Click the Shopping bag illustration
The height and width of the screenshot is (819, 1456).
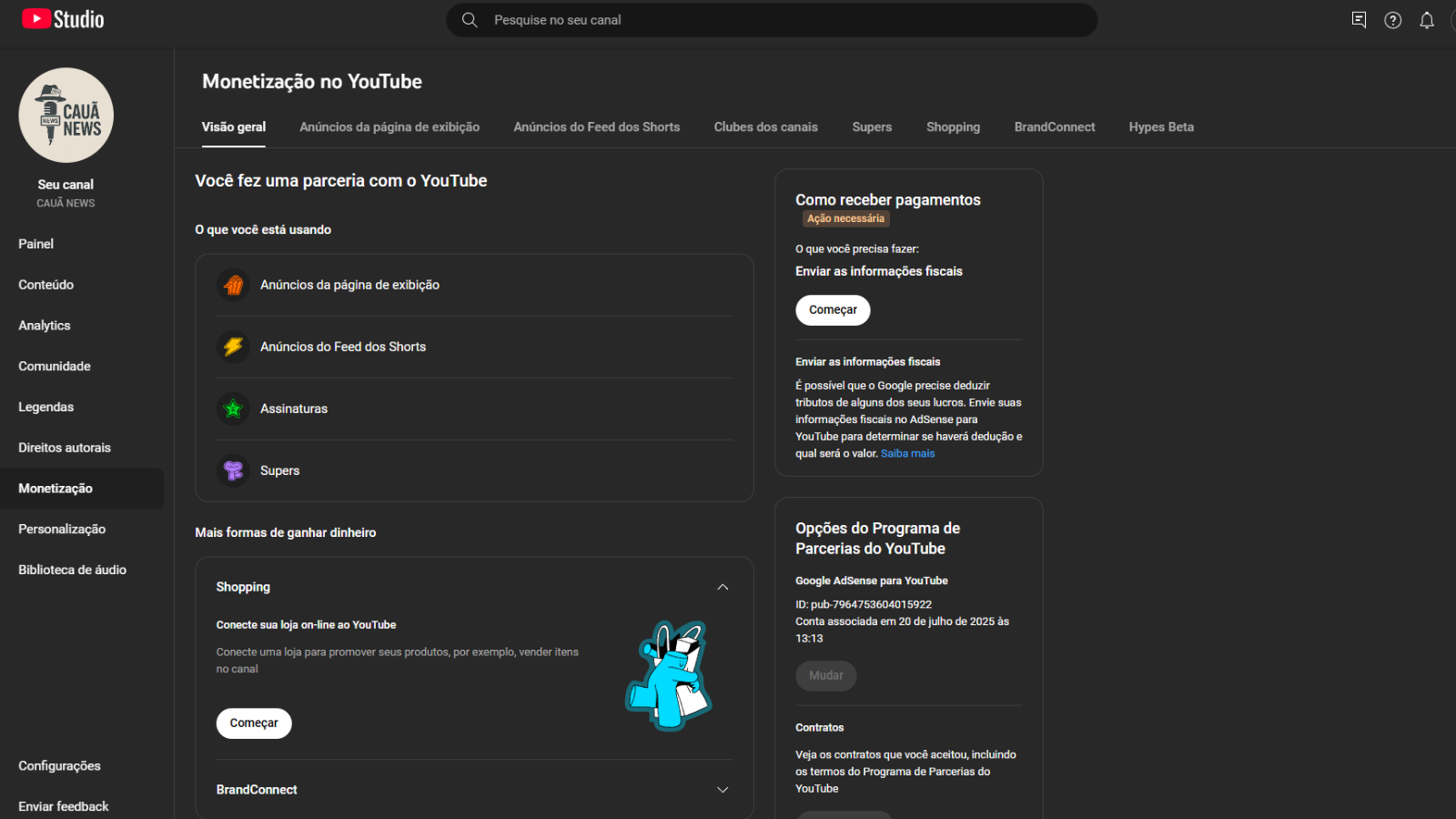click(669, 675)
